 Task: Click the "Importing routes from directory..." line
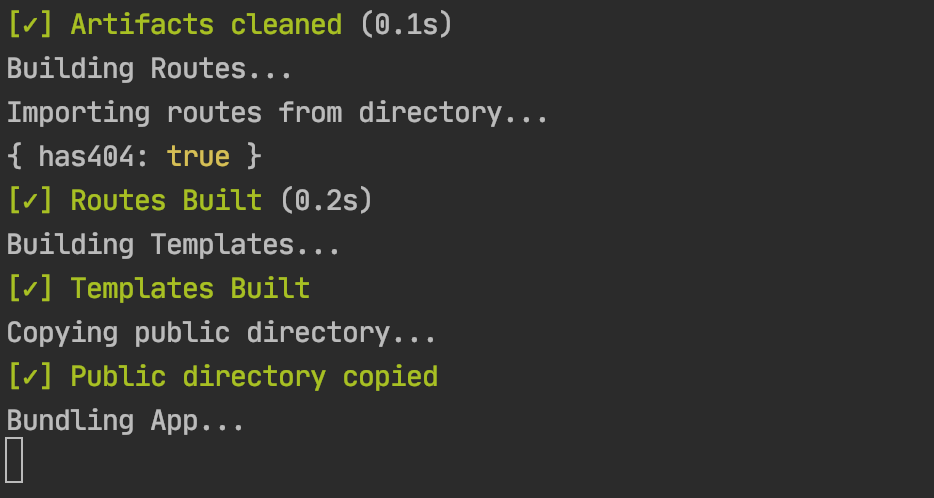(277, 113)
